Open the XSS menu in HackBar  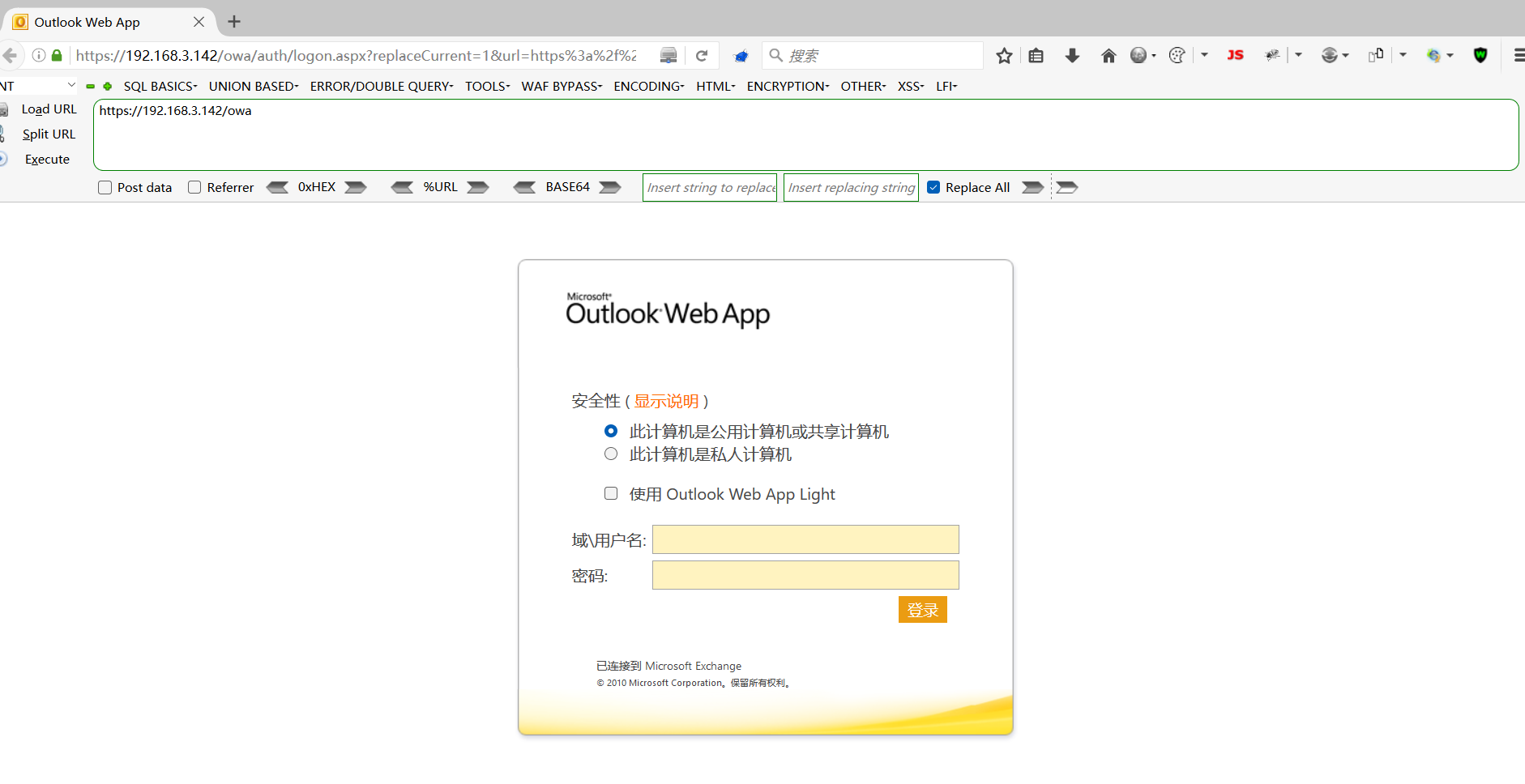[x=910, y=86]
